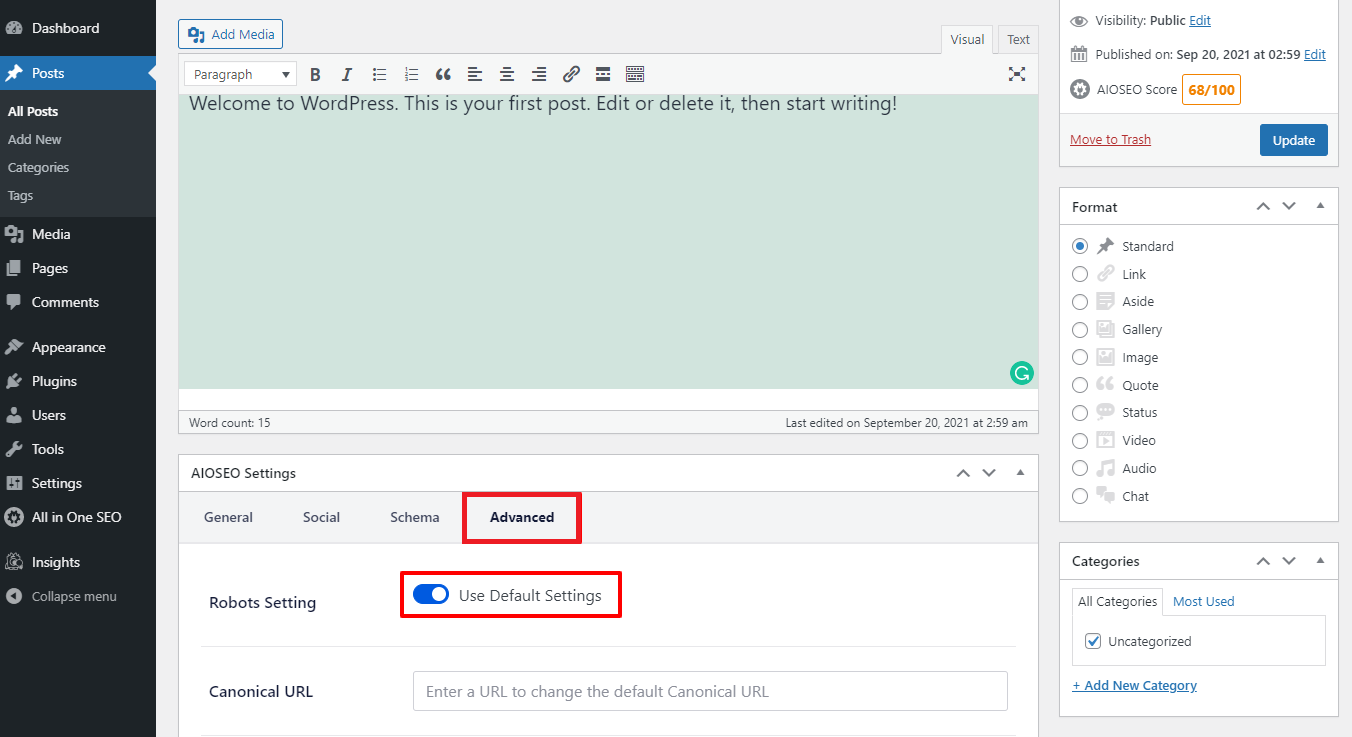
Task: Align text center
Action: (507, 74)
